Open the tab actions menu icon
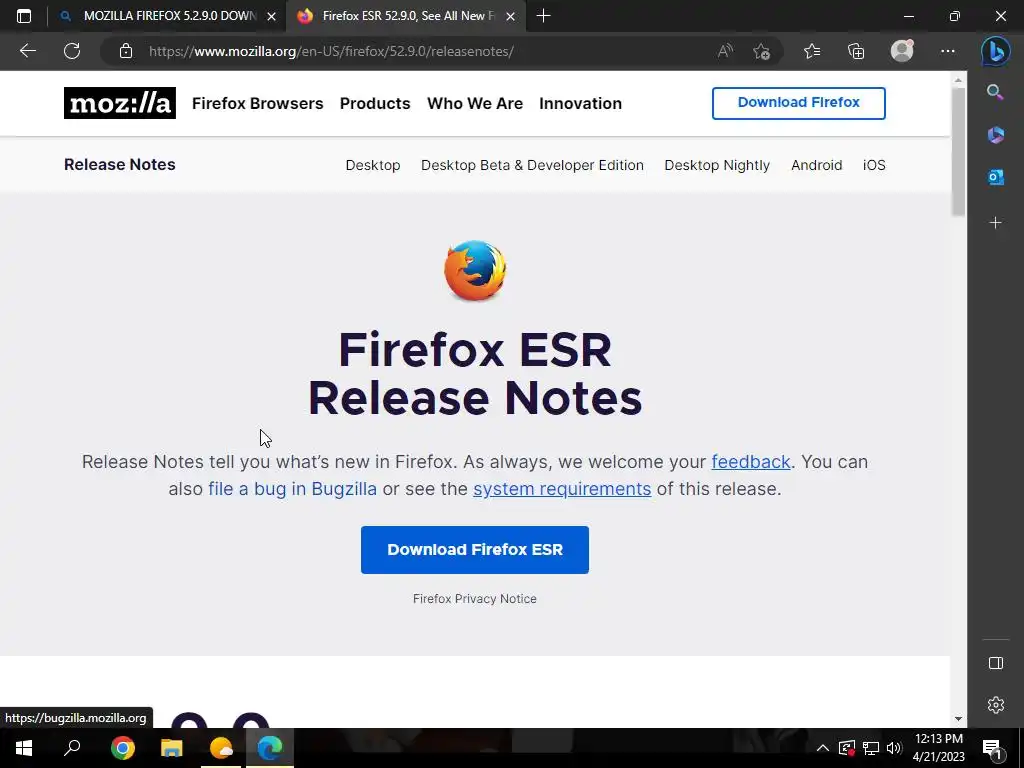Screen dimensions: 1024x768 click(x=24, y=16)
